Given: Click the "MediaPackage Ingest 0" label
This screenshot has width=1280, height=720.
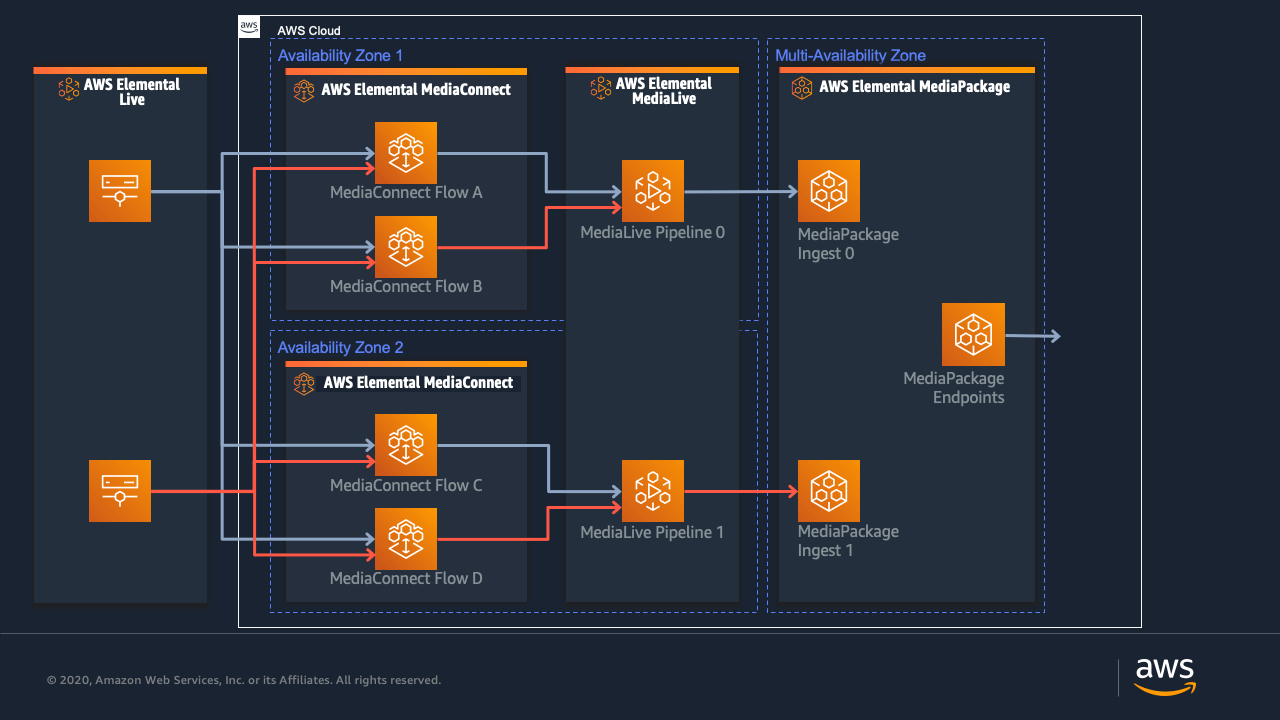Looking at the screenshot, I should 848,244.
